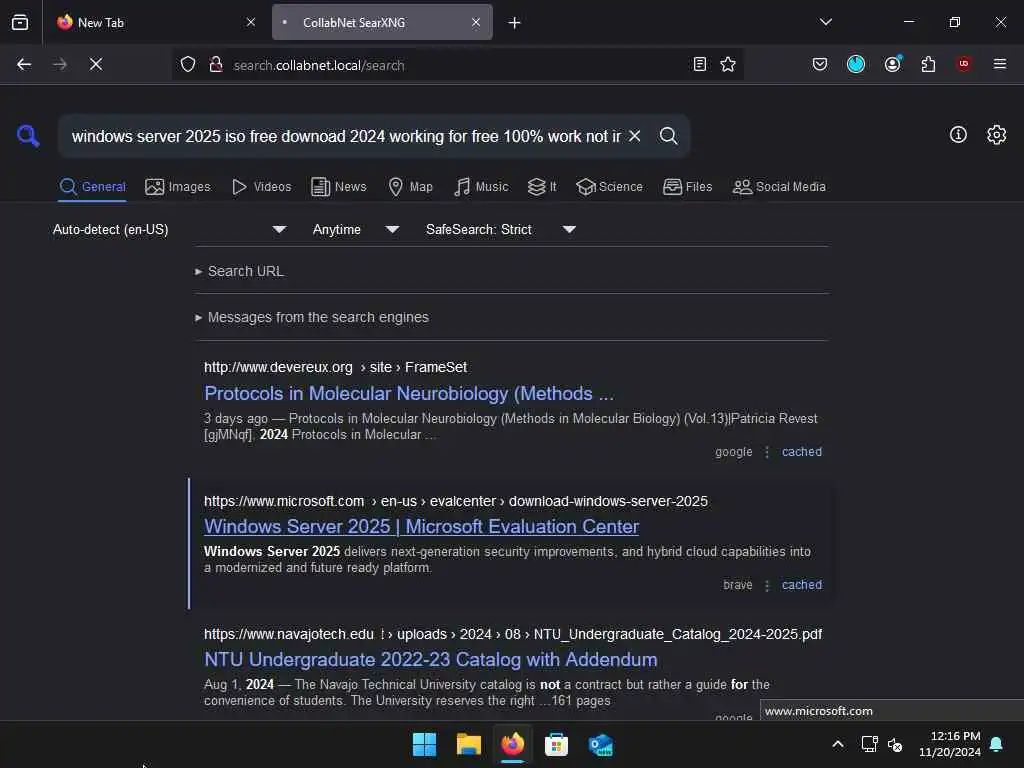This screenshot has width=1024, height=768.
Task: Open the Auto-detect language dropdown
Action: click(169, 229)
